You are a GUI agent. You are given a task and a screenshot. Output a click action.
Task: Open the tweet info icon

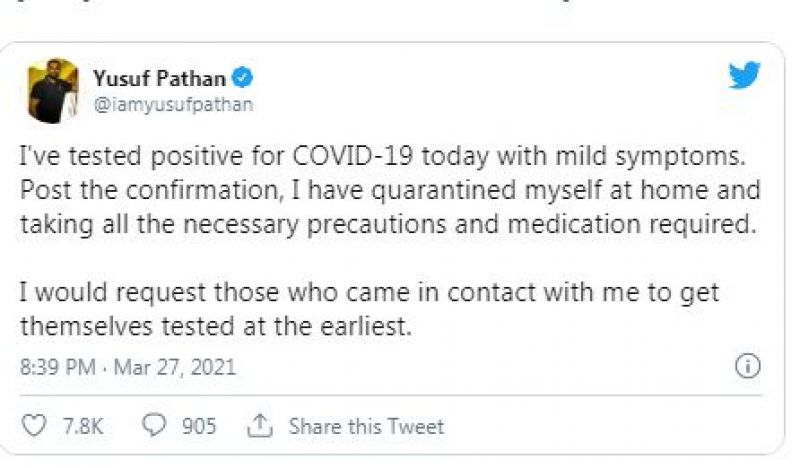(747, 367)
